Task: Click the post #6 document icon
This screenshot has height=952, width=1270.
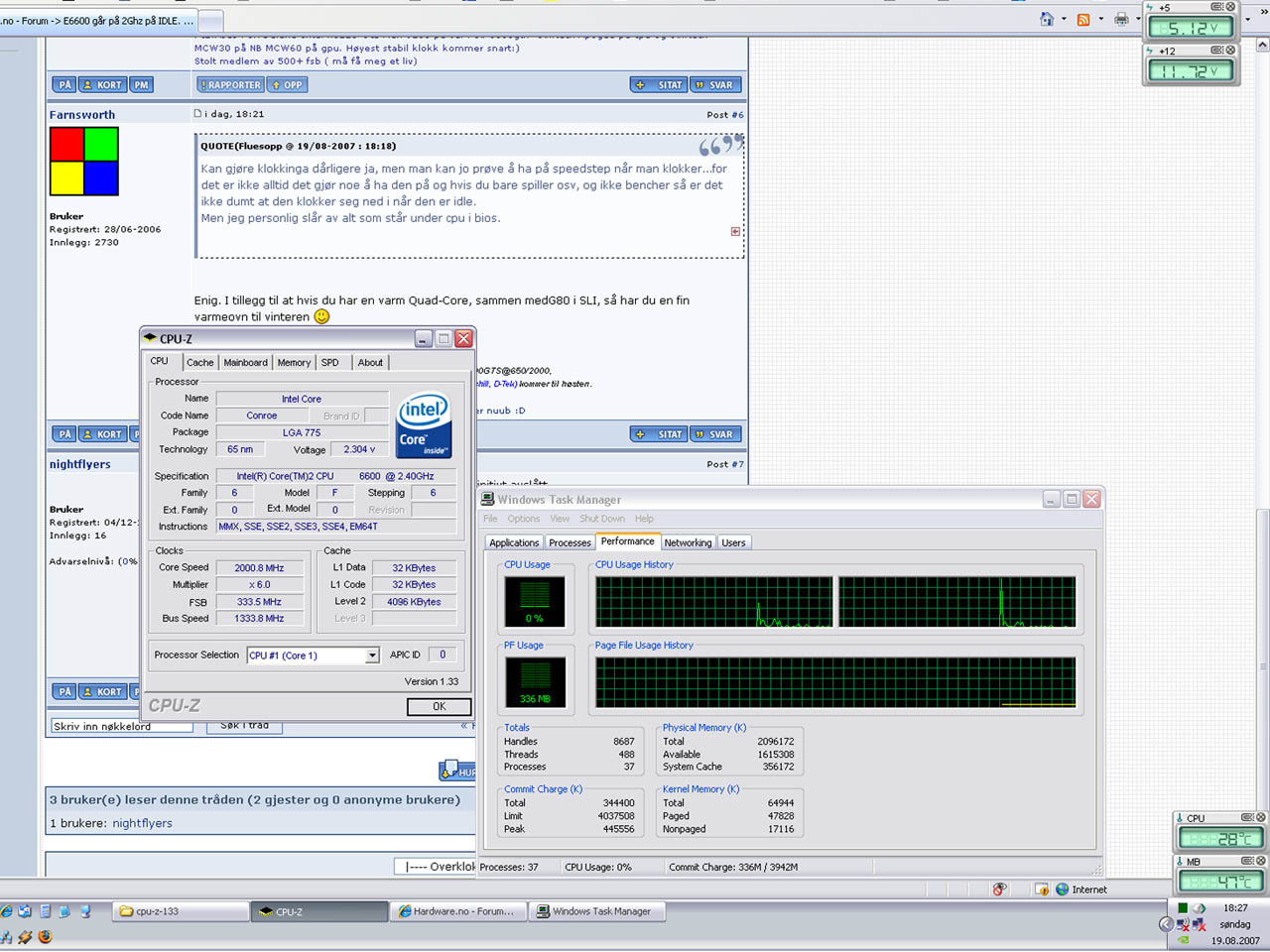Action: tap(197, 114)
